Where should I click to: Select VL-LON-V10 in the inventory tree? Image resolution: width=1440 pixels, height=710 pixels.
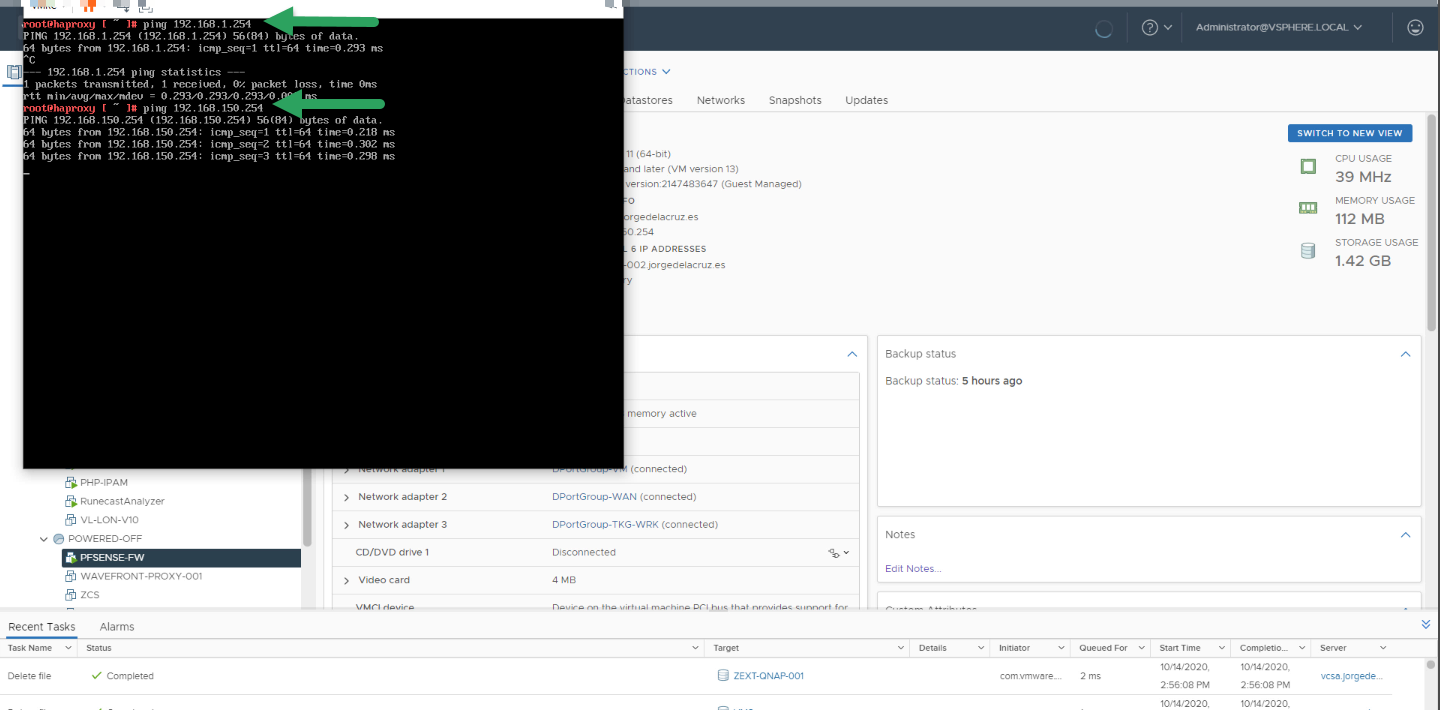tap(109, 520)
